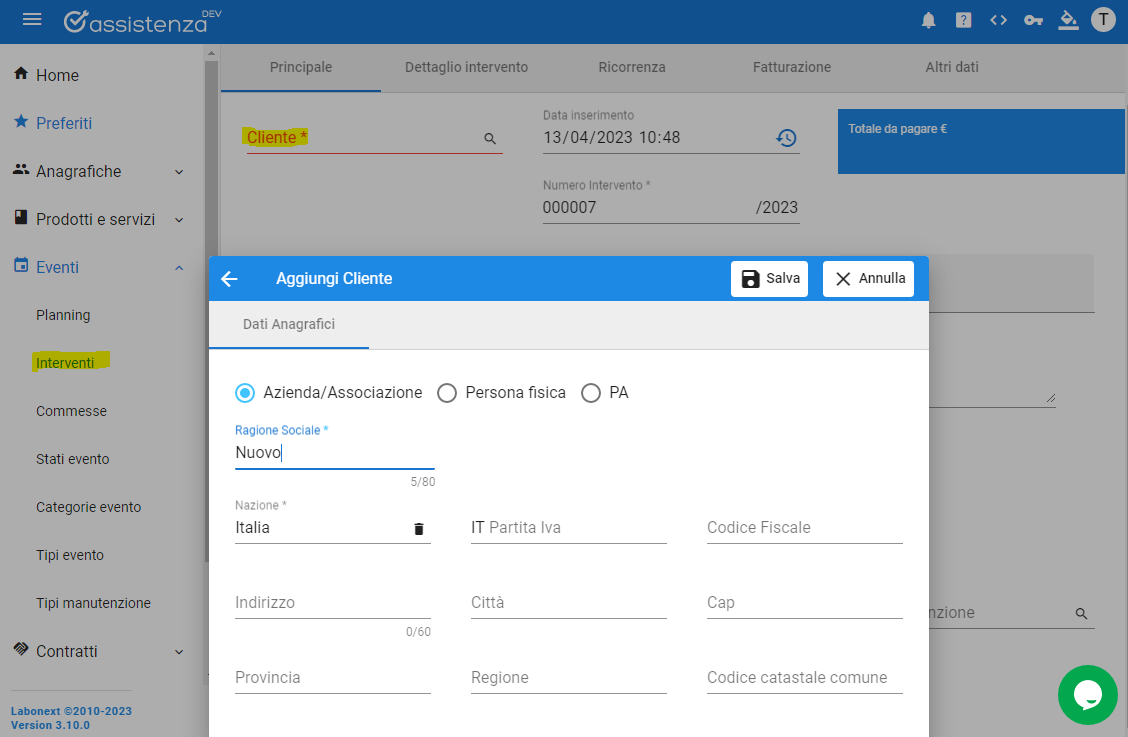Open Interventi in the sidebar
The height and width of the screenshot is (737, 1128).
[x=65, y=363]
